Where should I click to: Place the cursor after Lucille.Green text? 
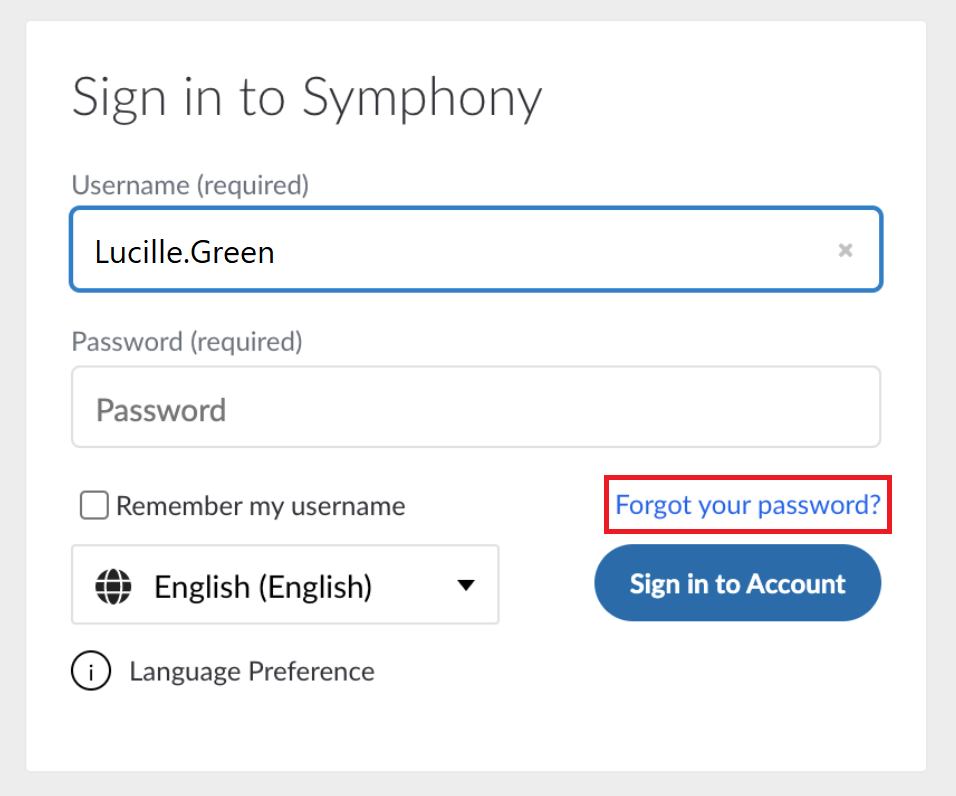(278, 252)
